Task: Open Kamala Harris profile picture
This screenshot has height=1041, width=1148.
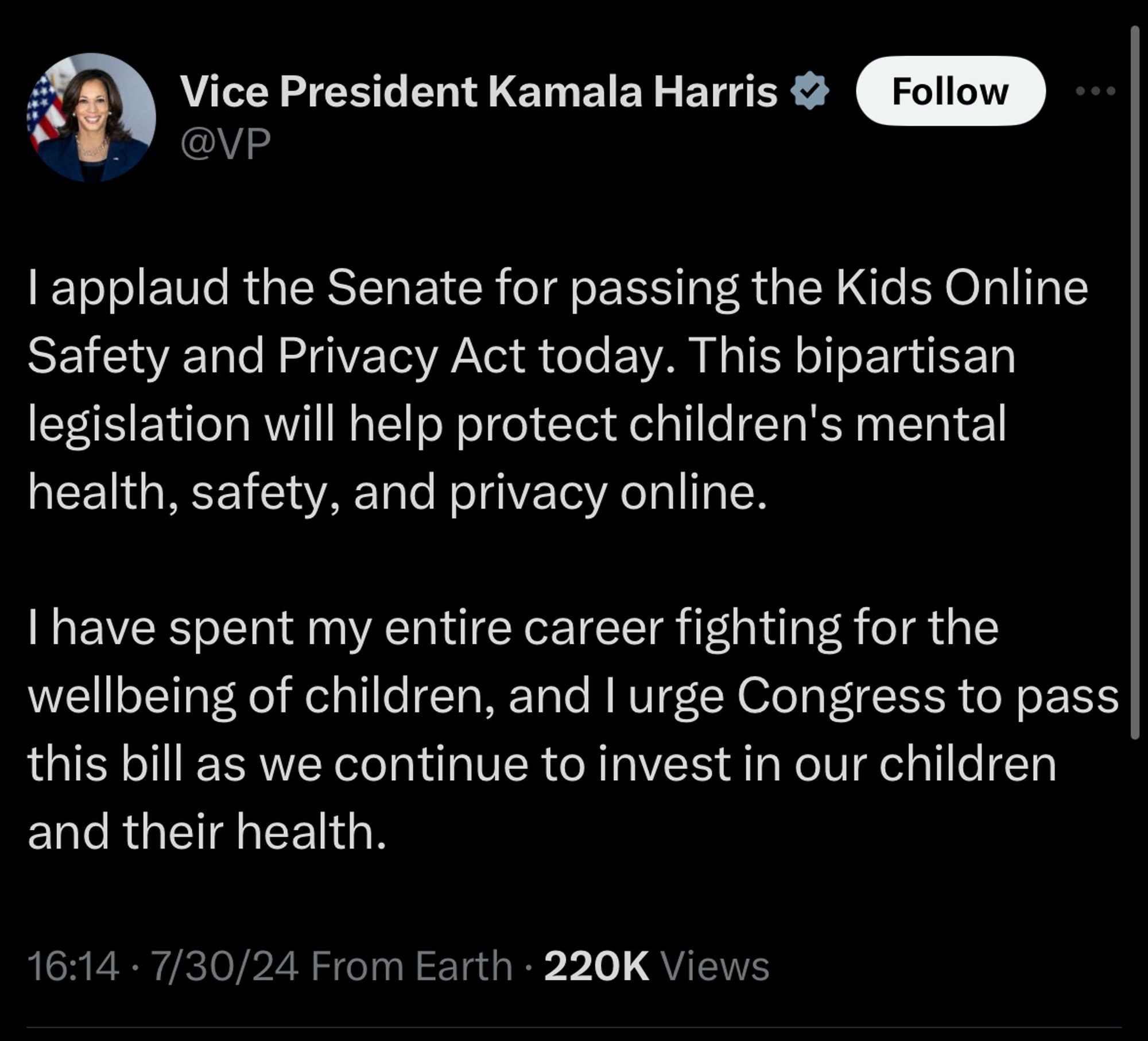Action: (x=91, y=118)
